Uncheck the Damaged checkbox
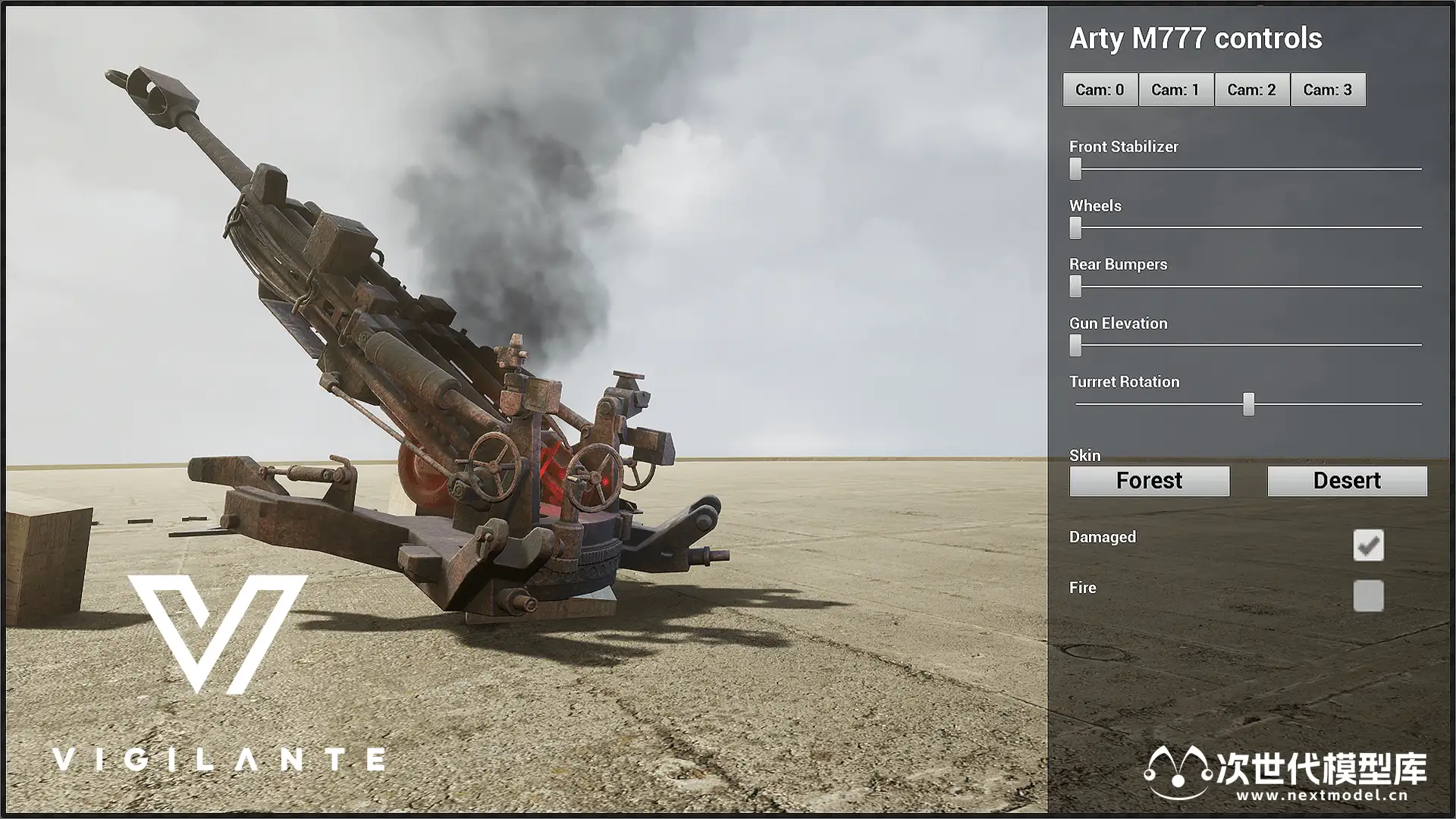Screen dimensions: 1456x819 1368,545
